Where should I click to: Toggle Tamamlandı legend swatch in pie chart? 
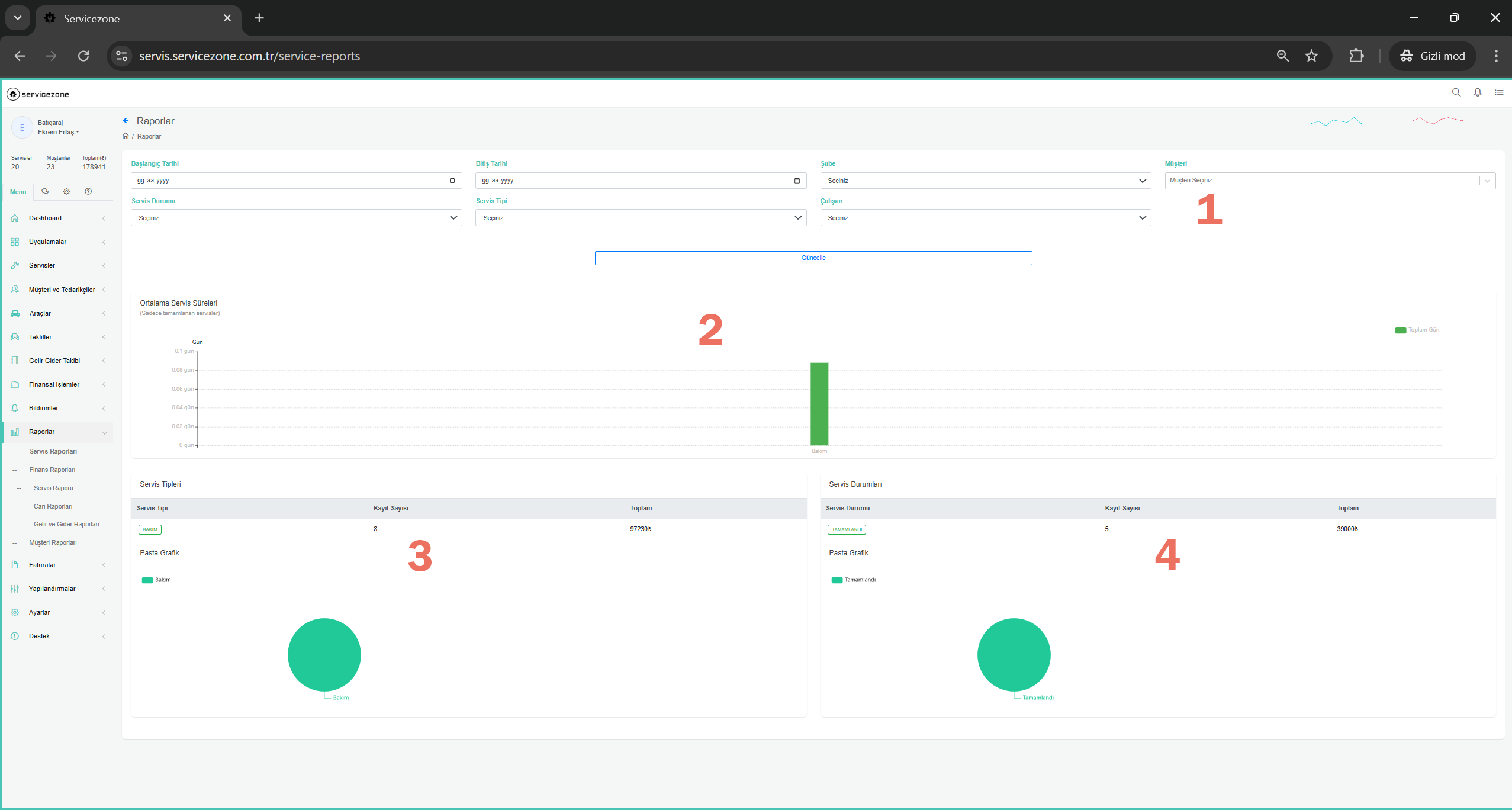click(x=837, y=580)
